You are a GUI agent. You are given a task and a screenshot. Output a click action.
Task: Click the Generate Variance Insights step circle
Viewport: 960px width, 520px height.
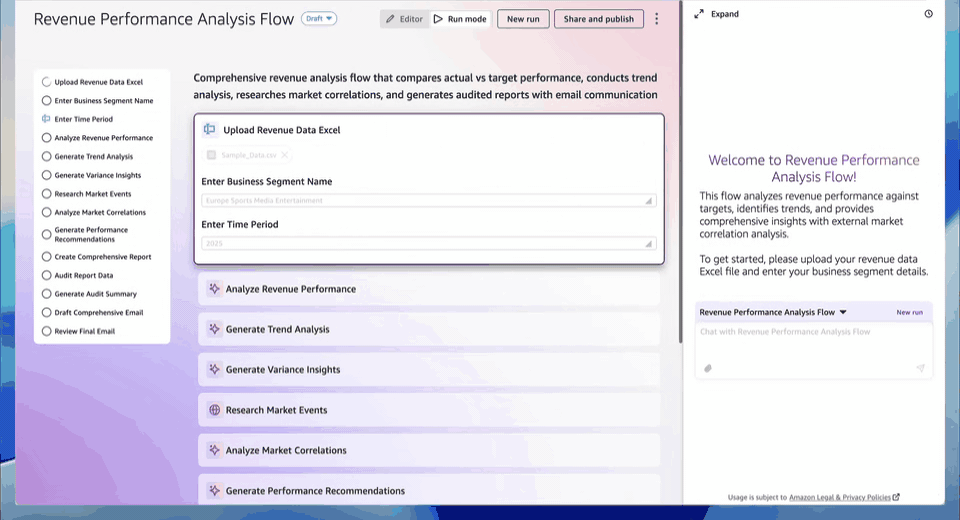46,175
